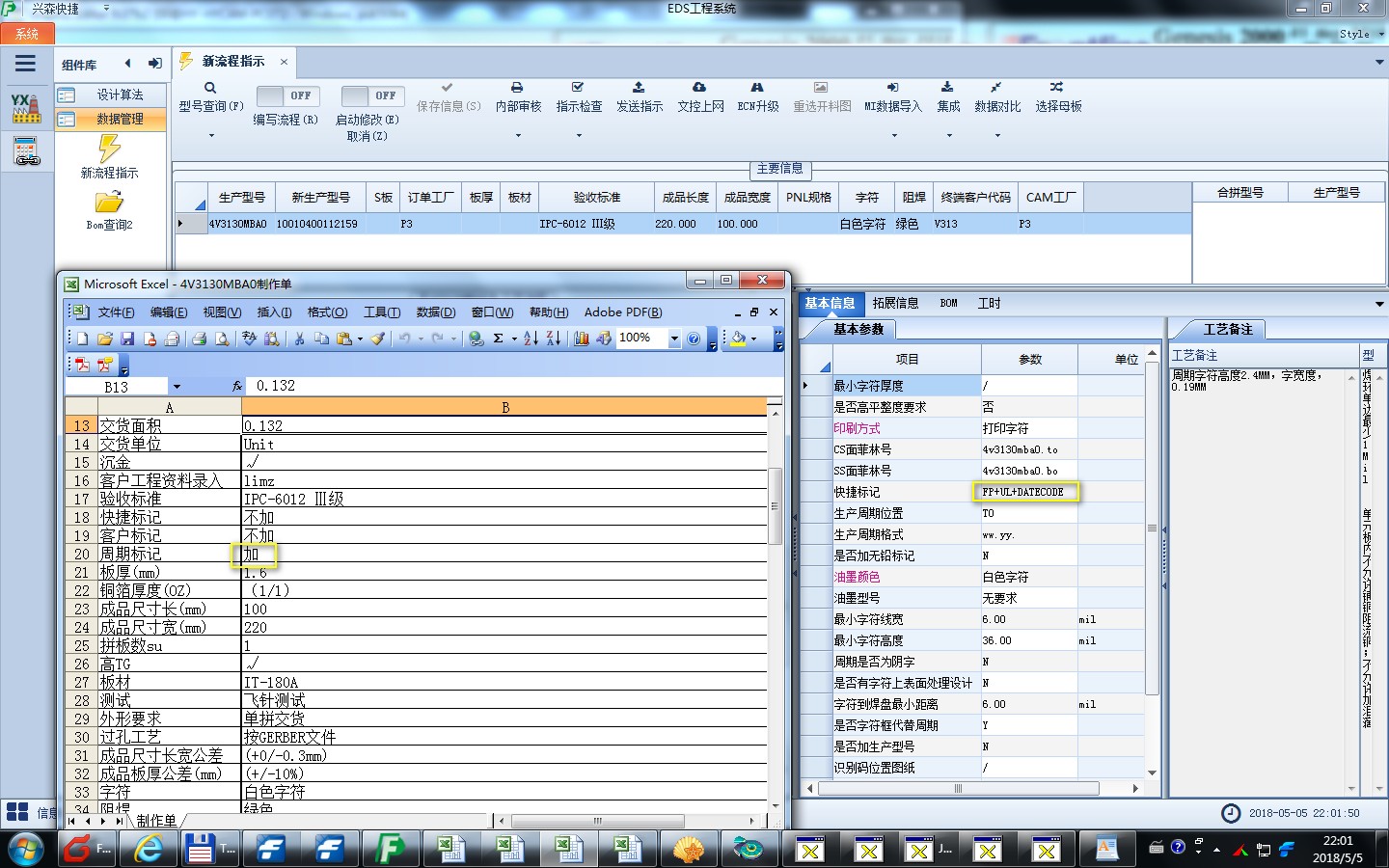Click the Format Painter brush in Excel
This screenshot has width=1389, height=868.
[x=378, y=339]
